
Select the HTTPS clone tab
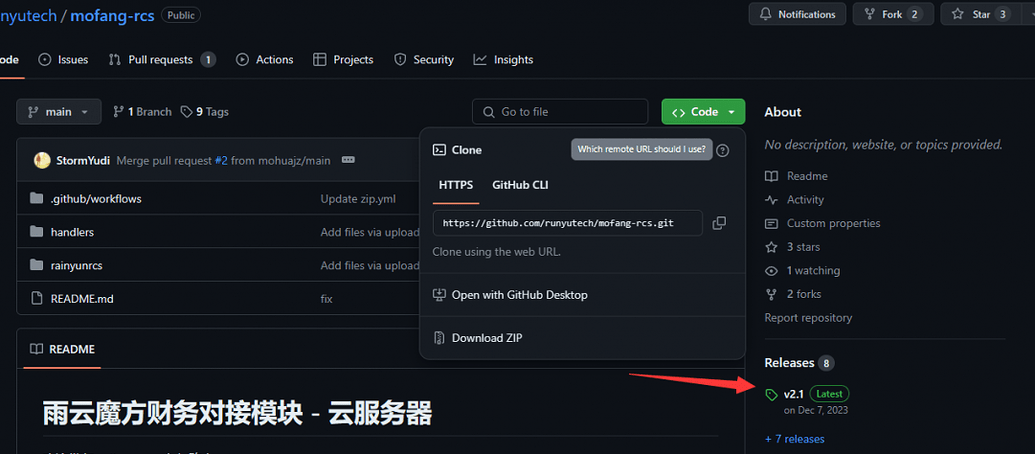pos(456,185)
